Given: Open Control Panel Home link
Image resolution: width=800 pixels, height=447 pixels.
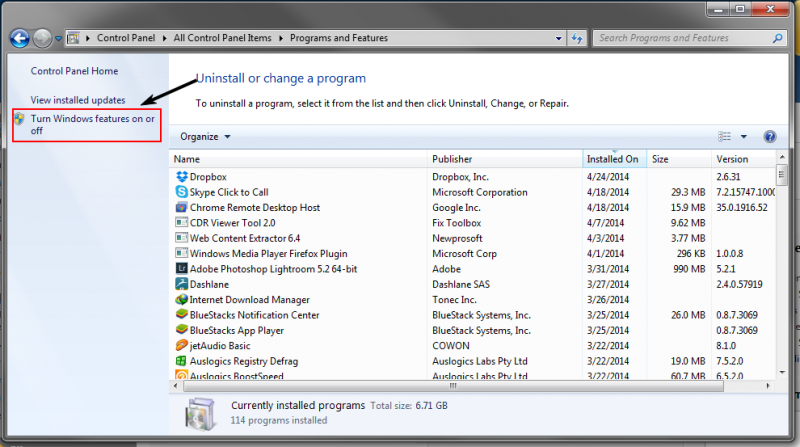Looking at the screenshot, I should (74, 71).
